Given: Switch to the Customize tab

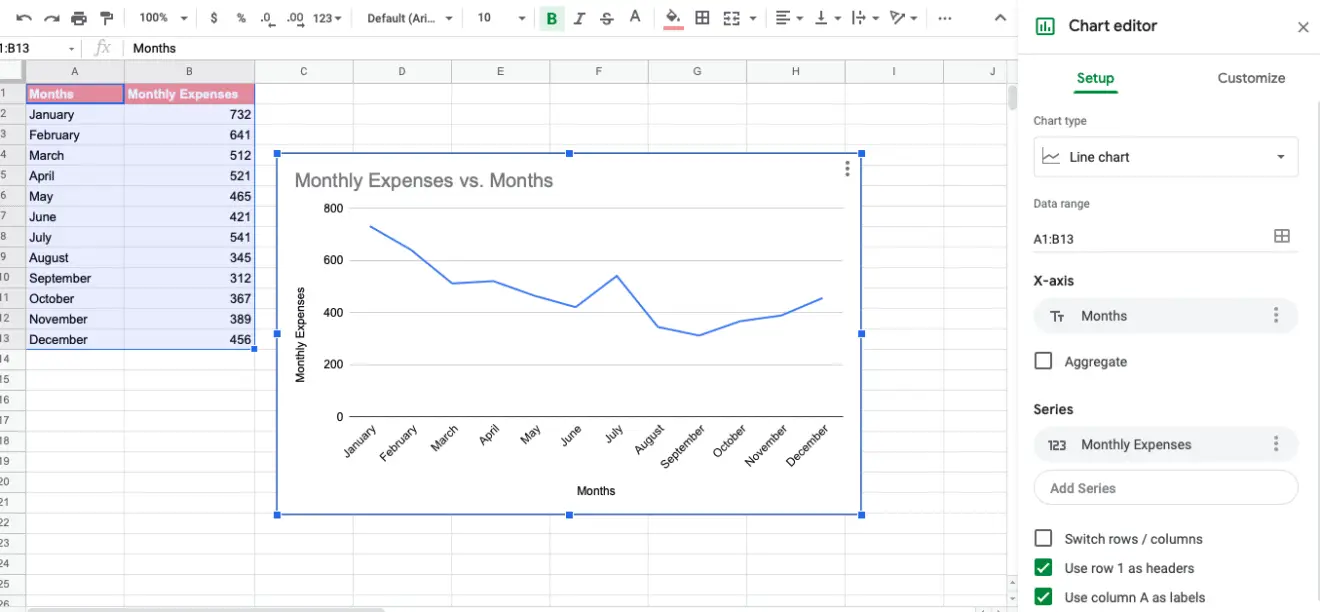Looking at the screenshot, I should point(1250,78).
